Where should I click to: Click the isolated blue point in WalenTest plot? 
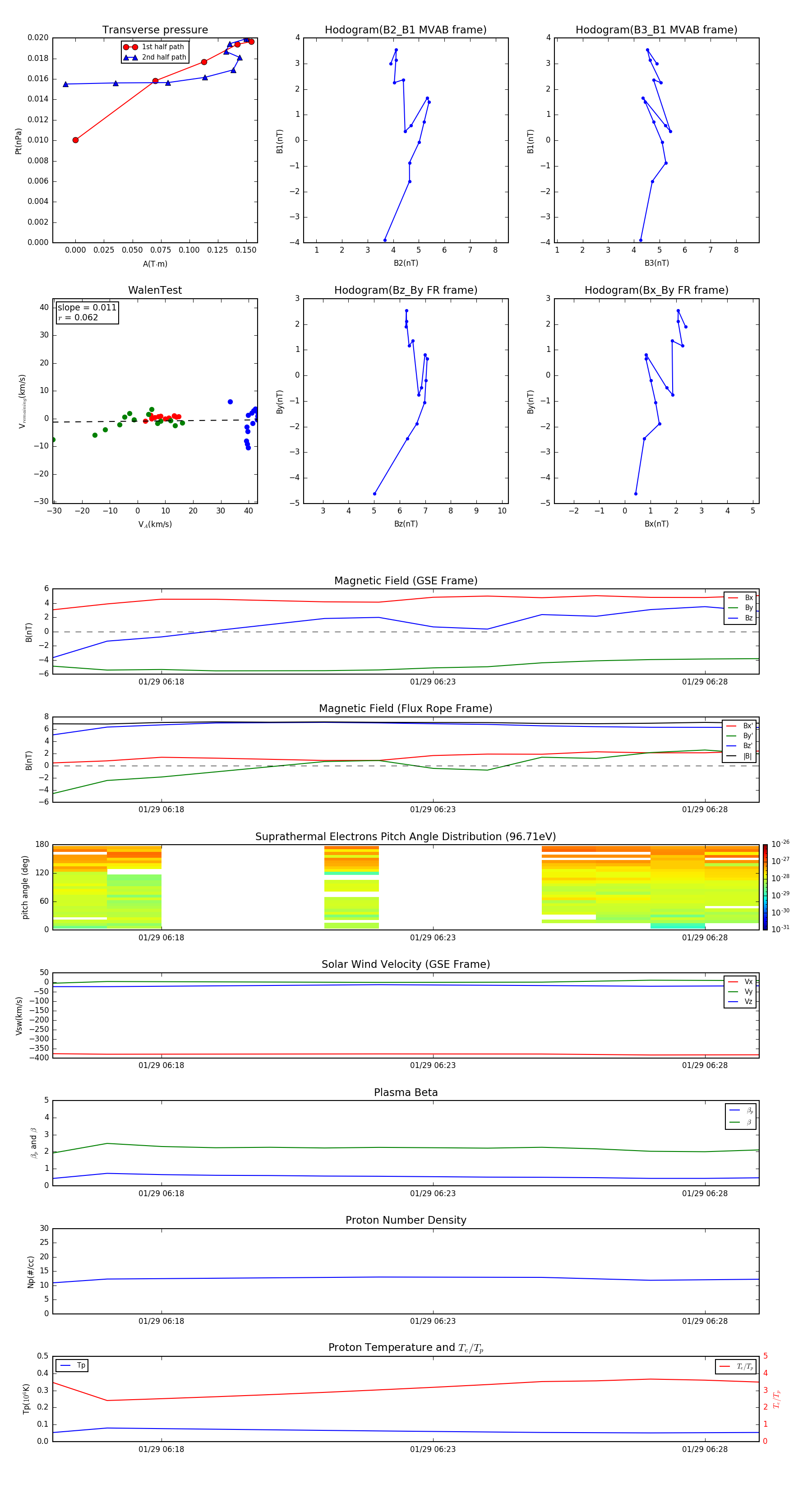click(x=230, y=402)
